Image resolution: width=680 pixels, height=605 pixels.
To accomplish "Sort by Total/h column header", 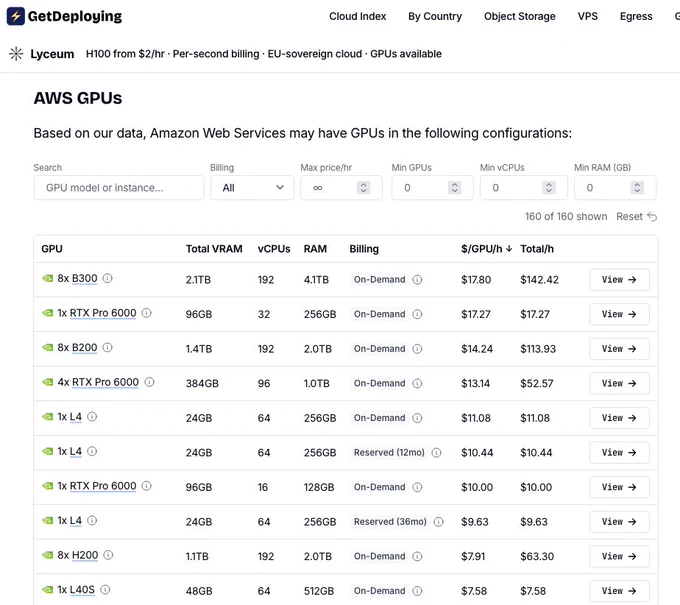I will pos(537,249).
